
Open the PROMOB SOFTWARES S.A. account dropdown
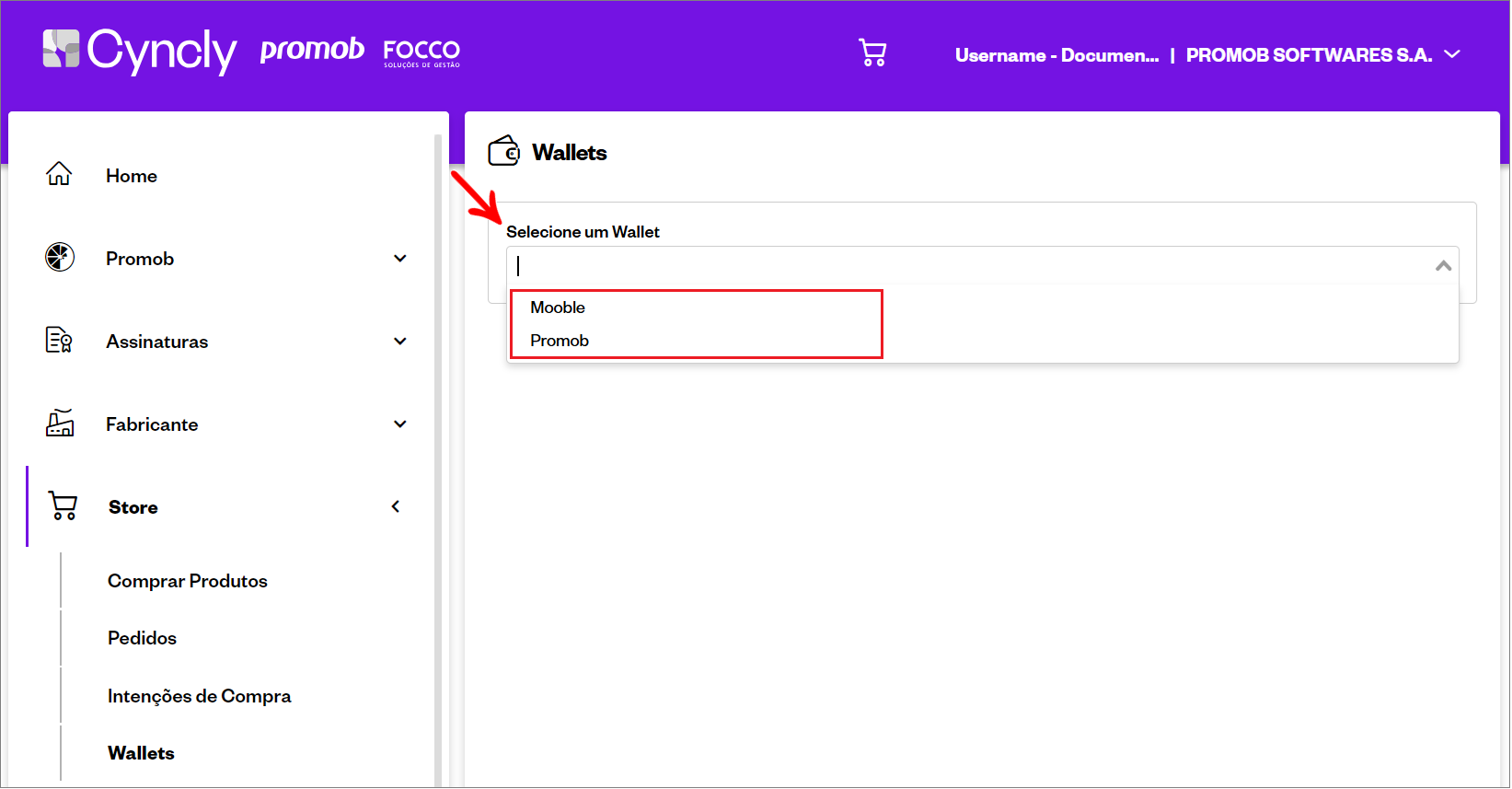(1453, 54)
